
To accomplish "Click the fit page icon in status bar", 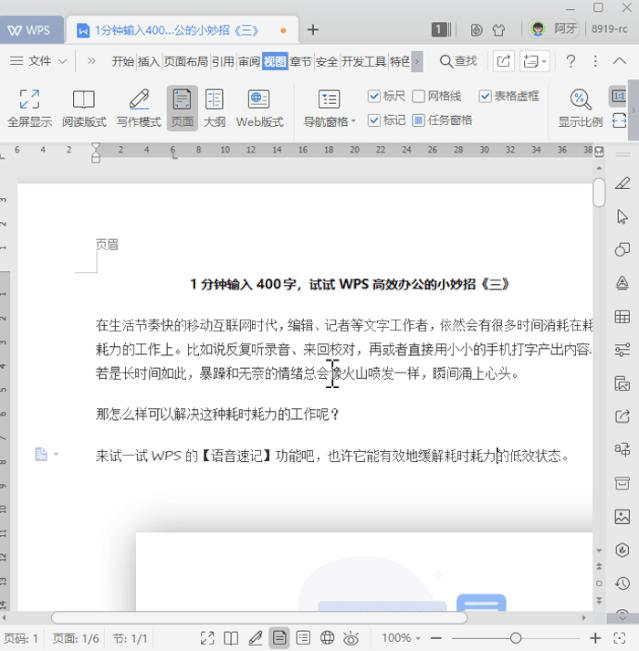I will 619,638.
